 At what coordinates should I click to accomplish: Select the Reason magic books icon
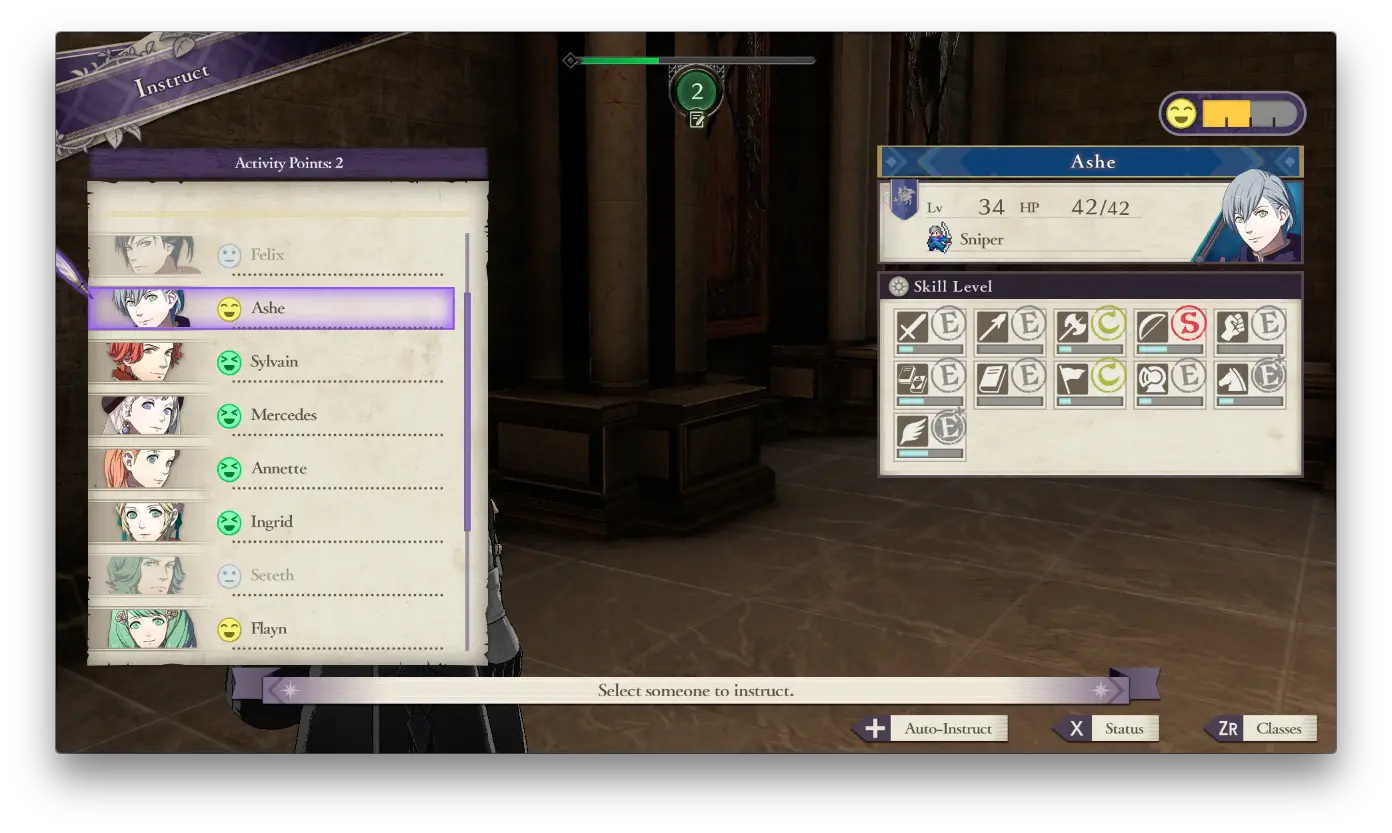tap(913, 379)
